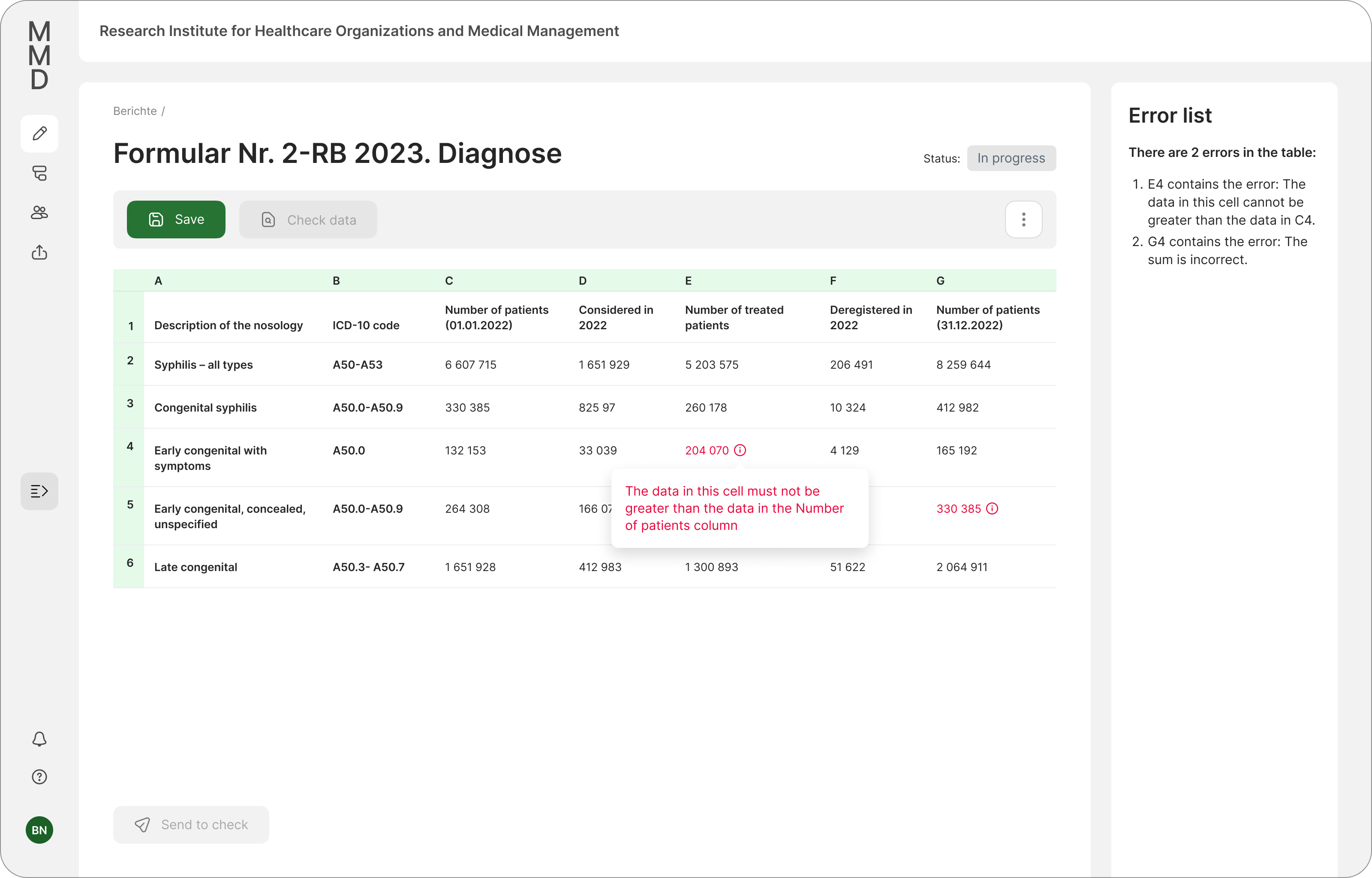Screen dimensions: 1372x878
Task: Open notifications bell icon
Action: pyautogui.click(x=39, y=739)
